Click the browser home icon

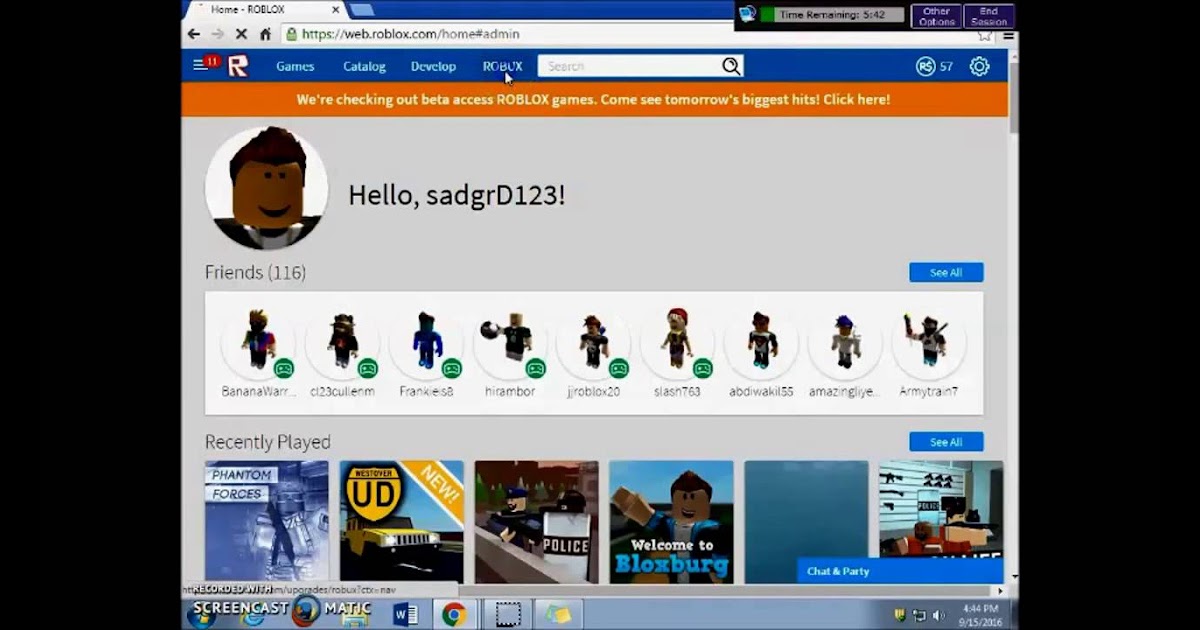265,34
